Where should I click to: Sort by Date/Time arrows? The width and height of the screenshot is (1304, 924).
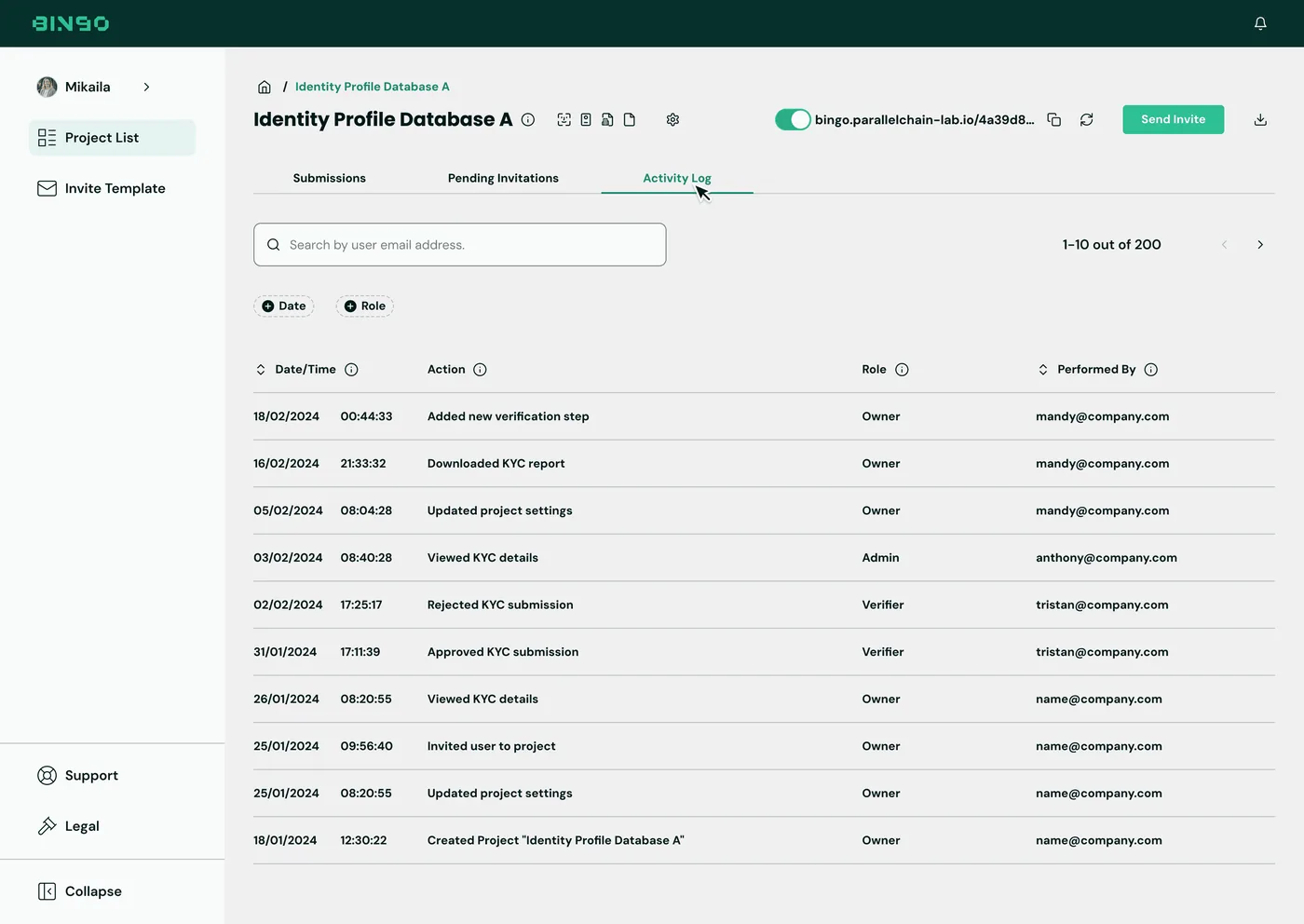pyautogui.click(x=261, y=370)
